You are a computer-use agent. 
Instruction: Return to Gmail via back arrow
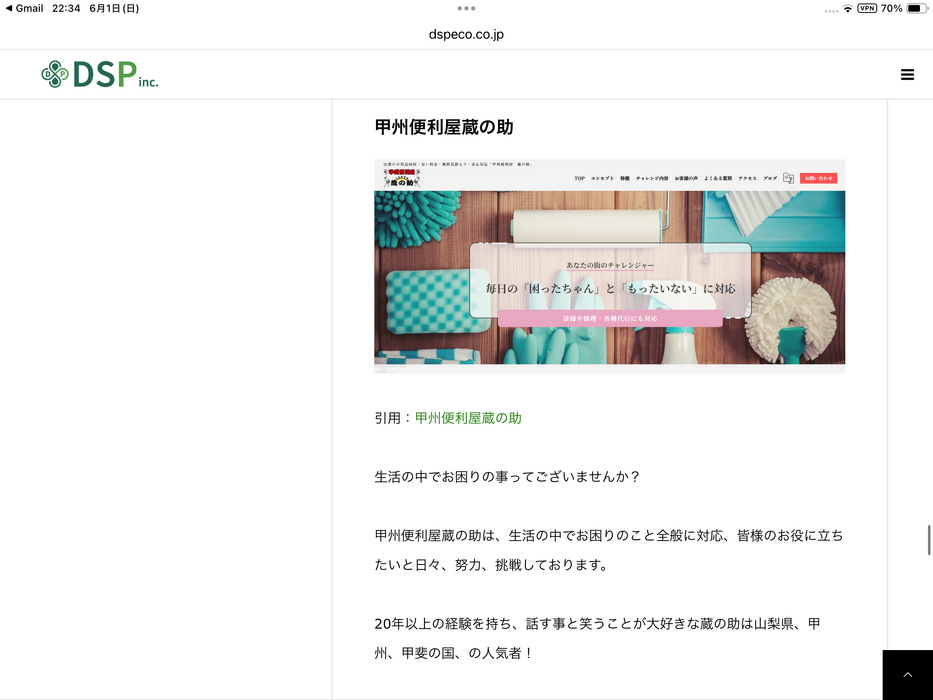tap(24, 8)
